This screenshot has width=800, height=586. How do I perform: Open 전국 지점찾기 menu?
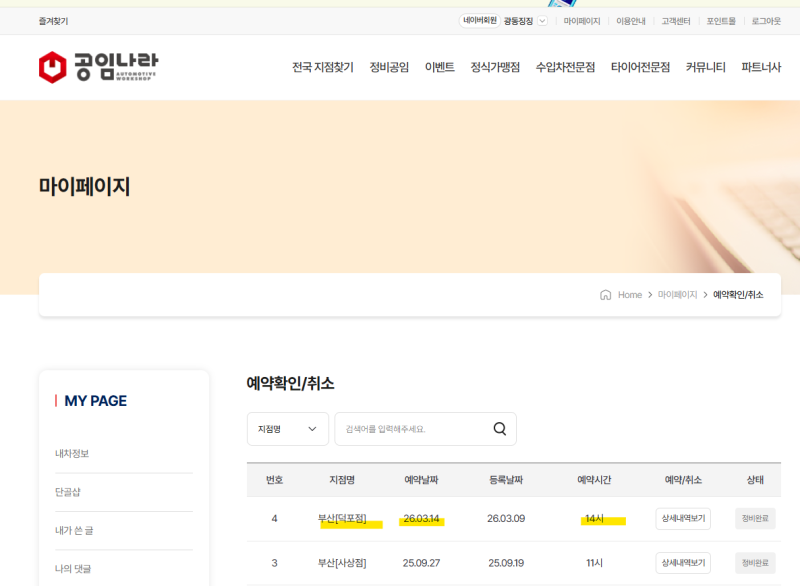coord(322,67)
